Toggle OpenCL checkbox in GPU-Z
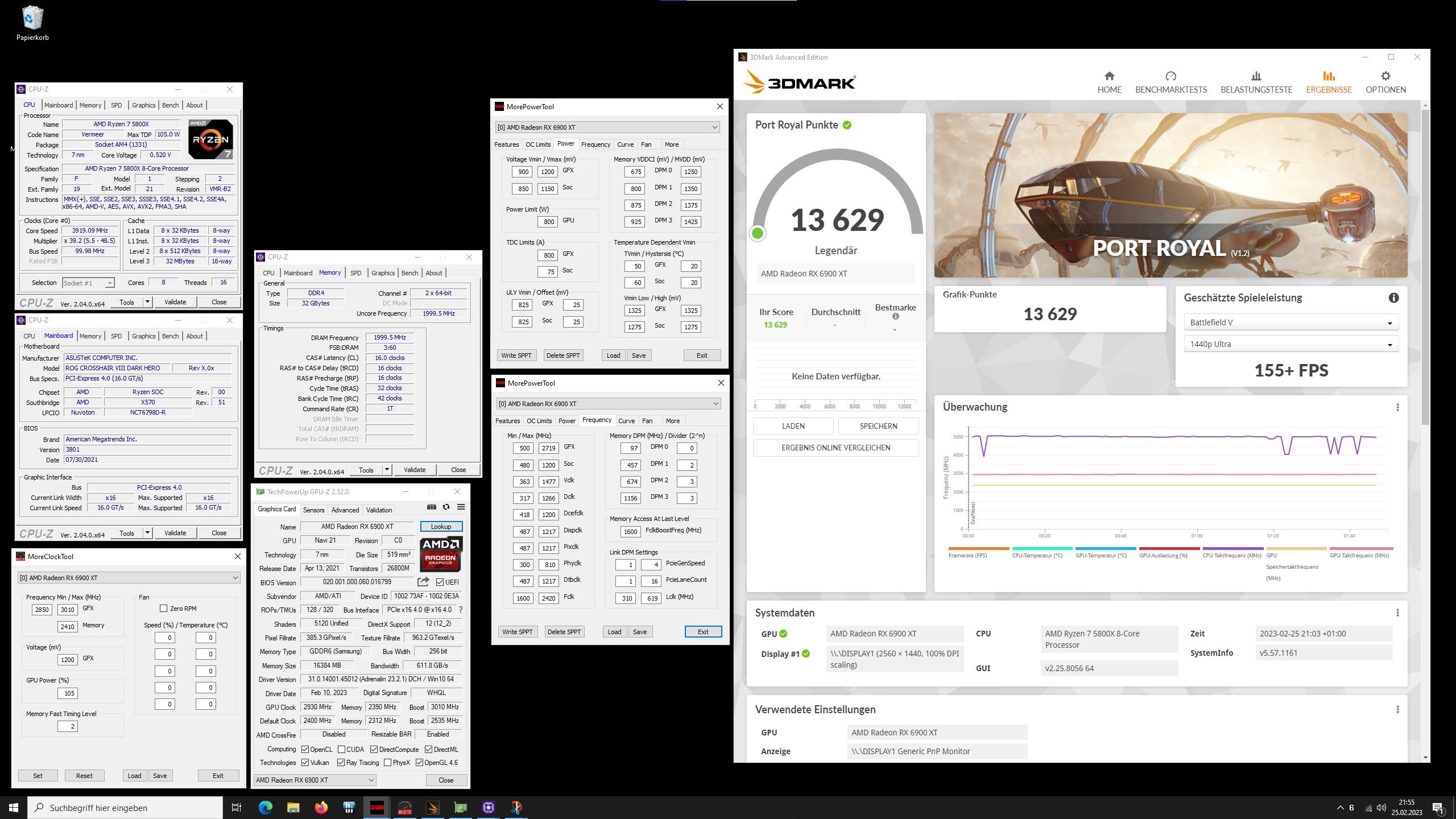 click(305, 749)
